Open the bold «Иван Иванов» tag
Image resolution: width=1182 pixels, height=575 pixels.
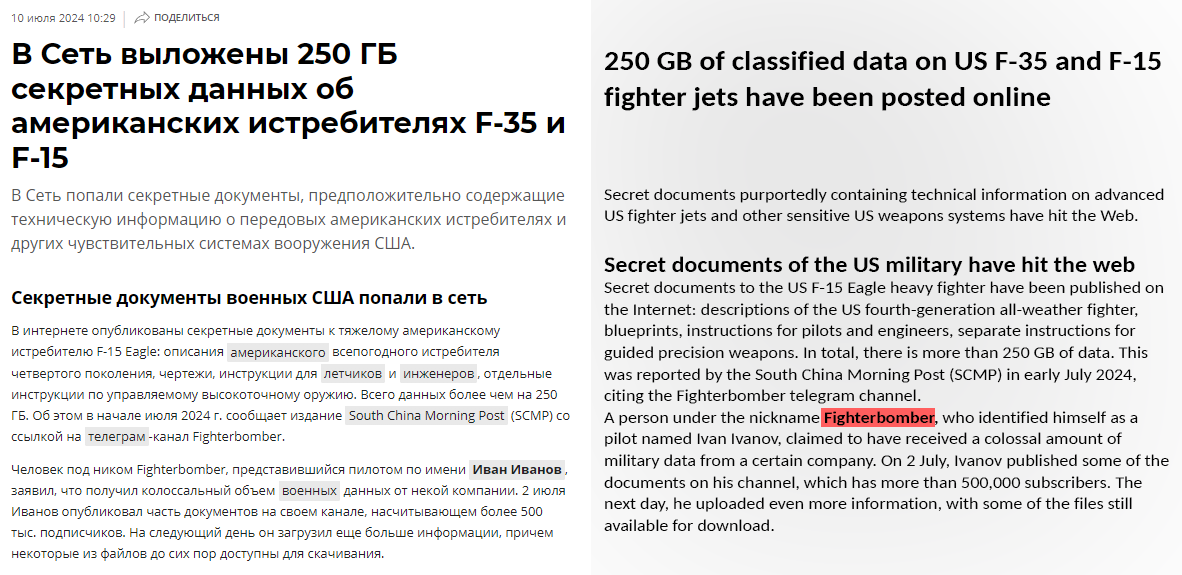[518, 469]
